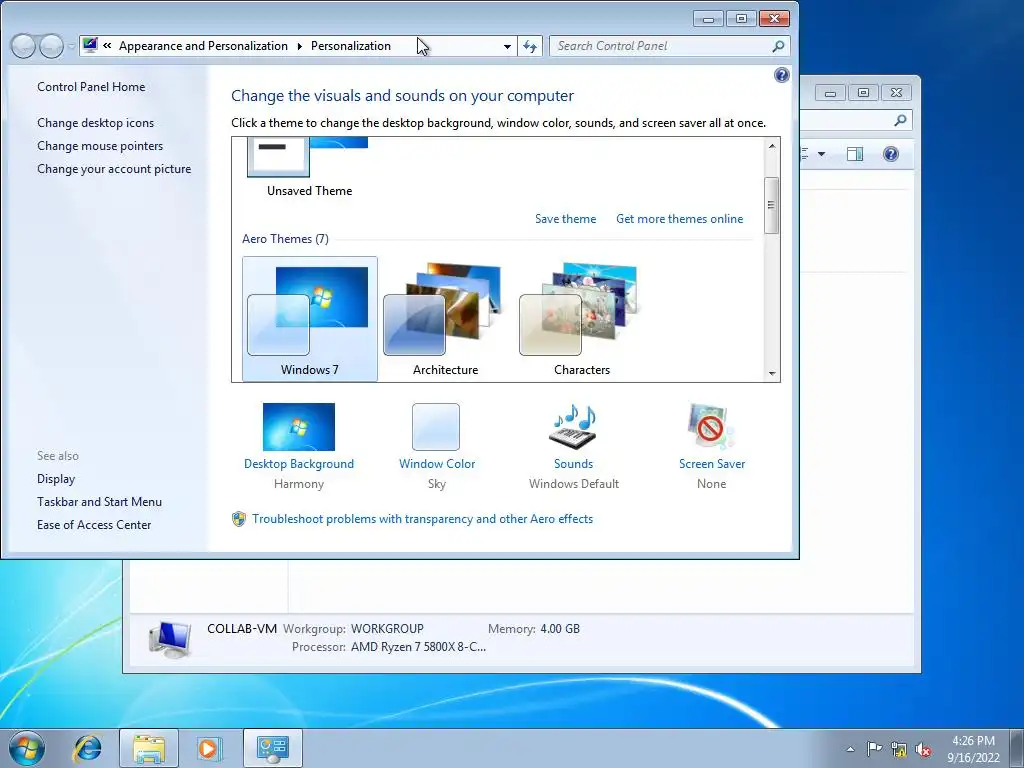The height and width of the screenshot is (768, 1024).
Task: Open the Appearance and Personalization breadcrumb
Action: tap(203, 46)
